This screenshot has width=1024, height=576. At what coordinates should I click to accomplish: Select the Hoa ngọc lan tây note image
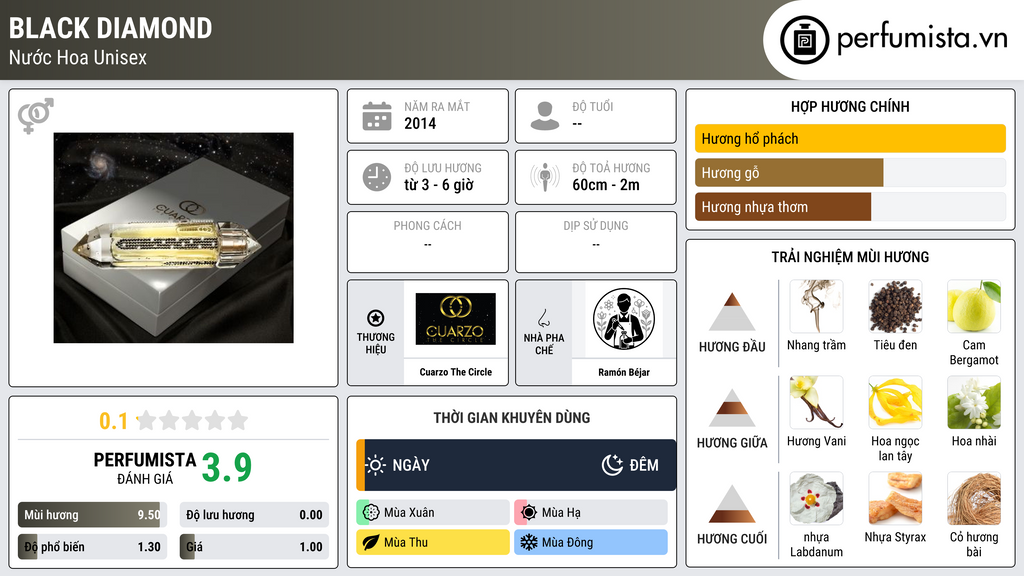click(x=895, y=402)
